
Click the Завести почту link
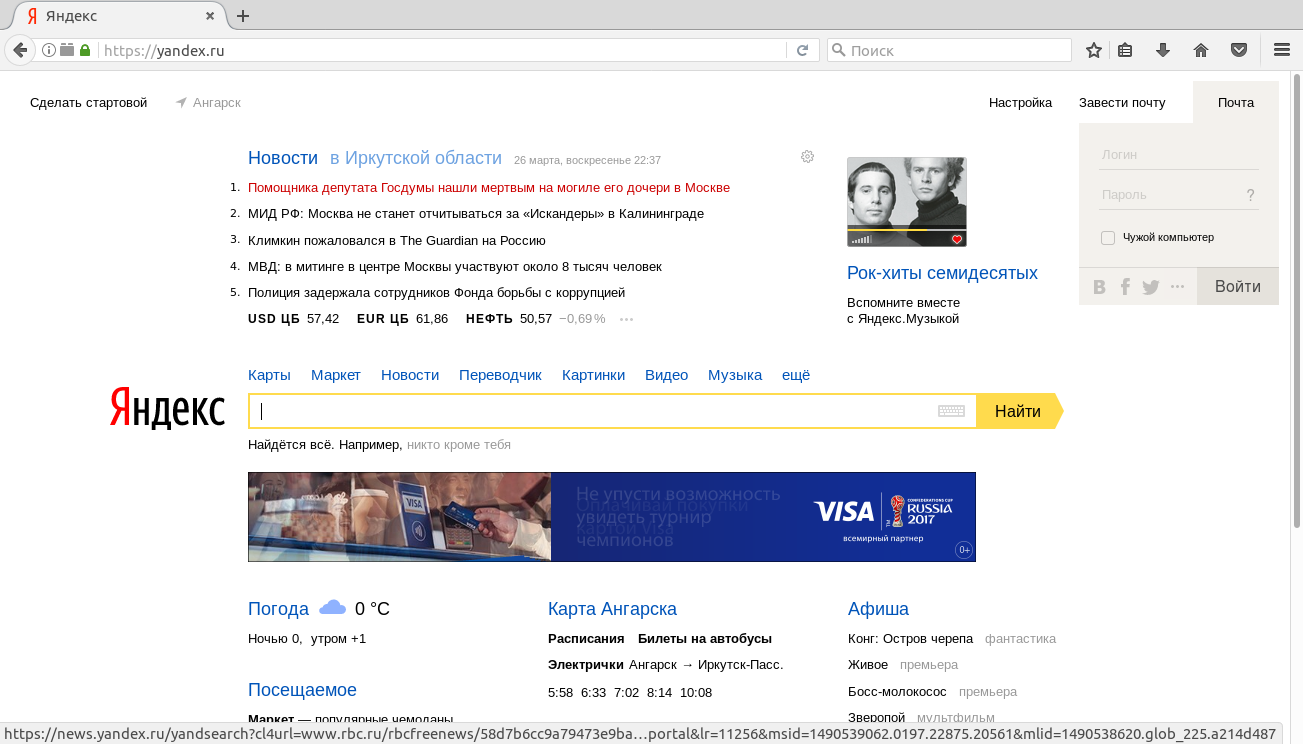coord(1122,103)
